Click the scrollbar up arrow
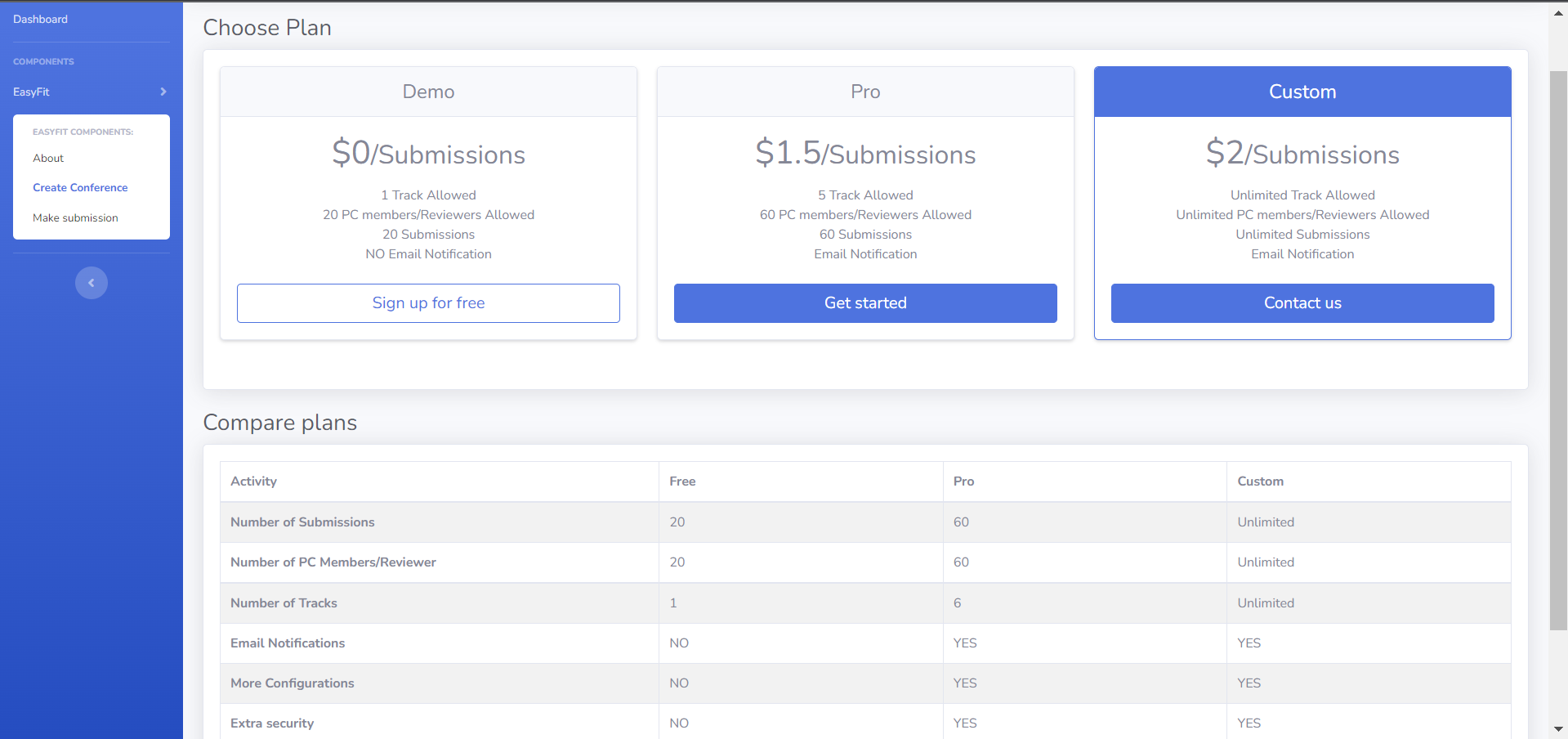 pos(1558,13)
